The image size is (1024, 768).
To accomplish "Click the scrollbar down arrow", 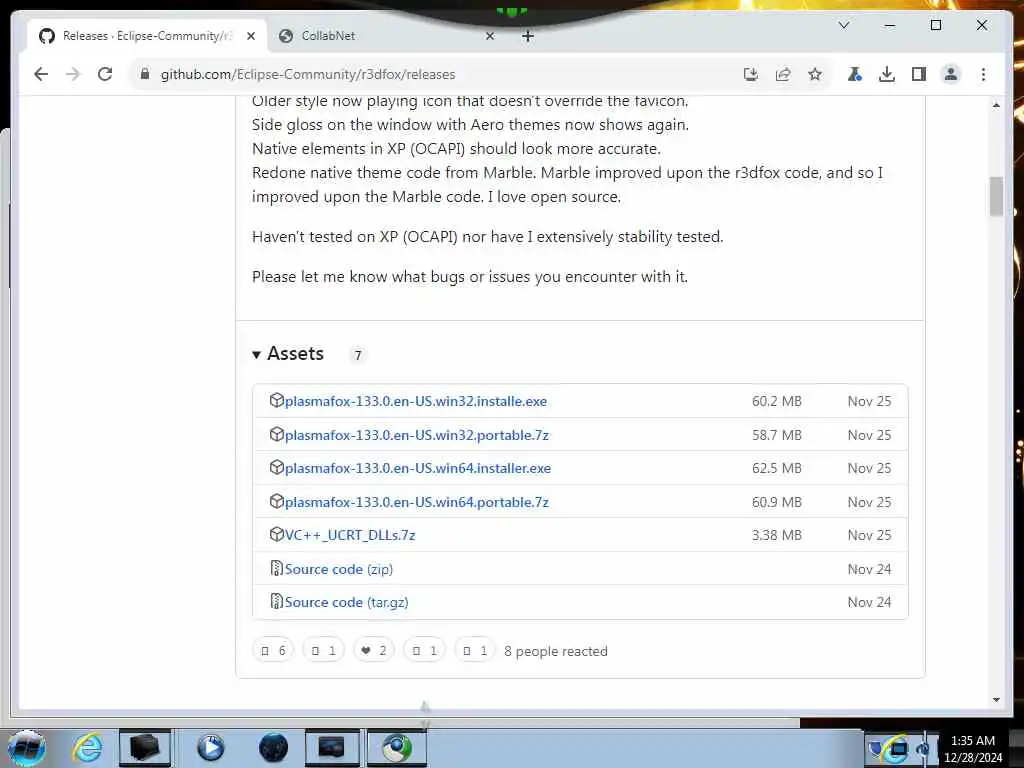I will [996, 699].
